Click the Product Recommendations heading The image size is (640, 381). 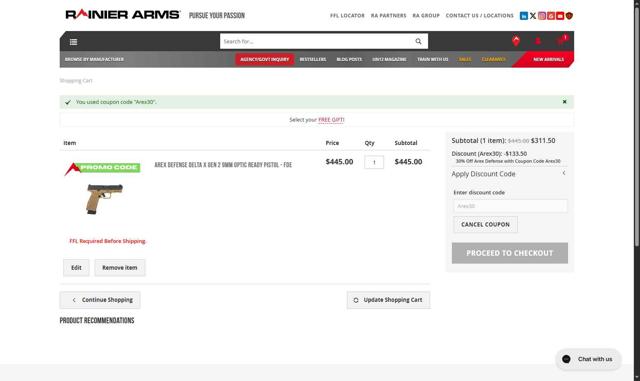point(97,321)
